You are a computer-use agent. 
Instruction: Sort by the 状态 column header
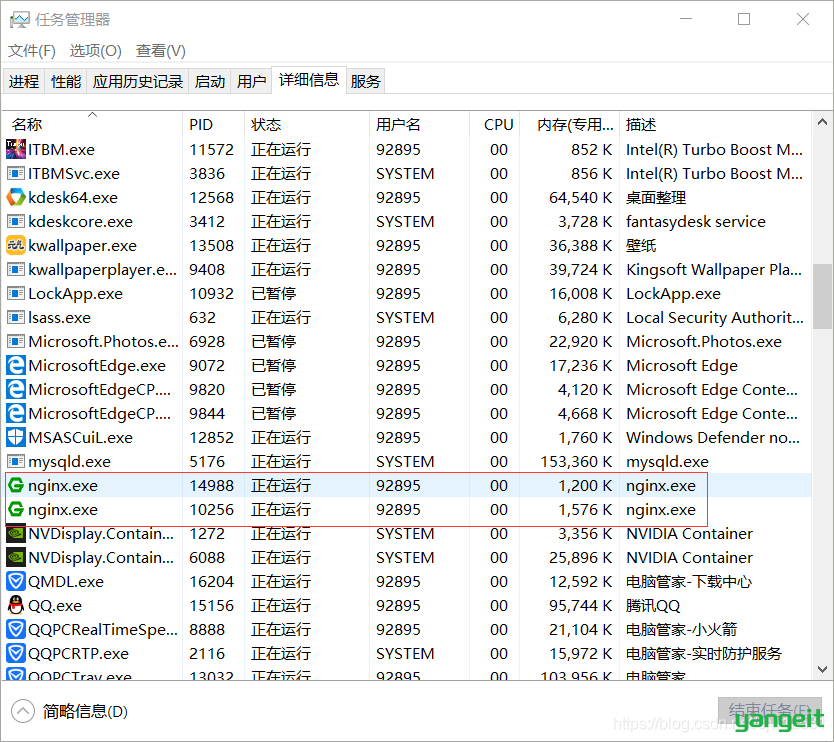[x=307, y=124]
